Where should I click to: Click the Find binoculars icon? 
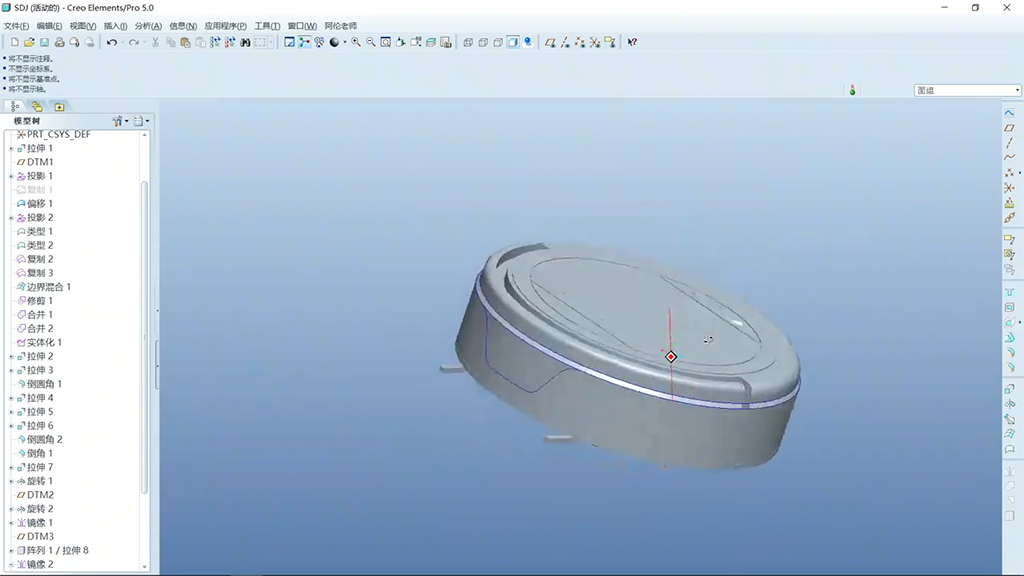[245, 42]
